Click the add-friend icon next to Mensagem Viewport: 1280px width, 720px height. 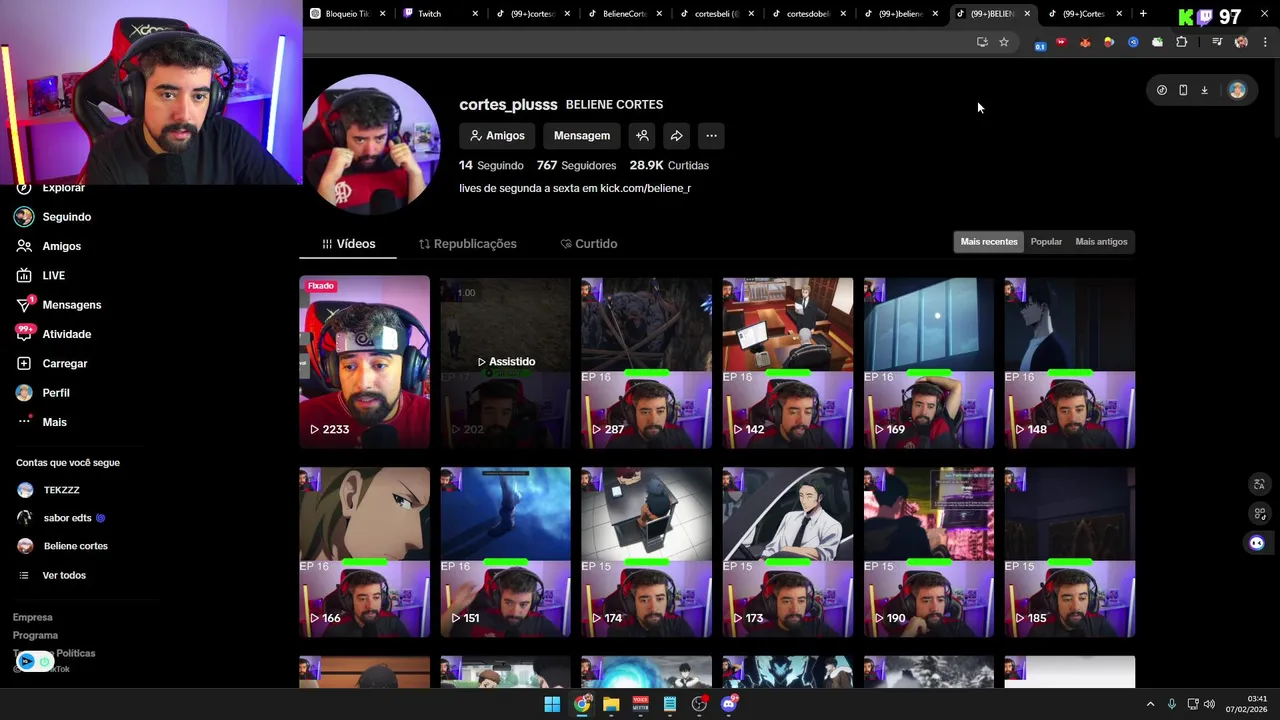(x=642, y=136)
